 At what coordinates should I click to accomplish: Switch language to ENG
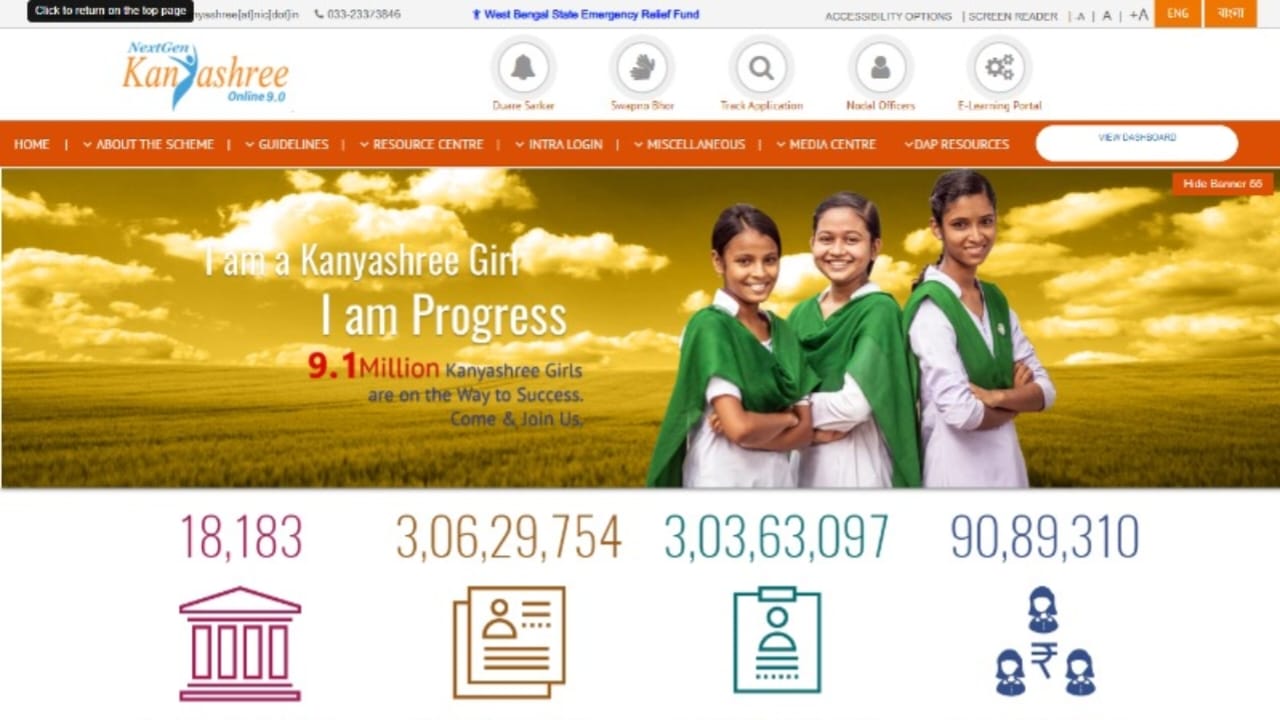pyautogui.click(x=1178, y=14)
